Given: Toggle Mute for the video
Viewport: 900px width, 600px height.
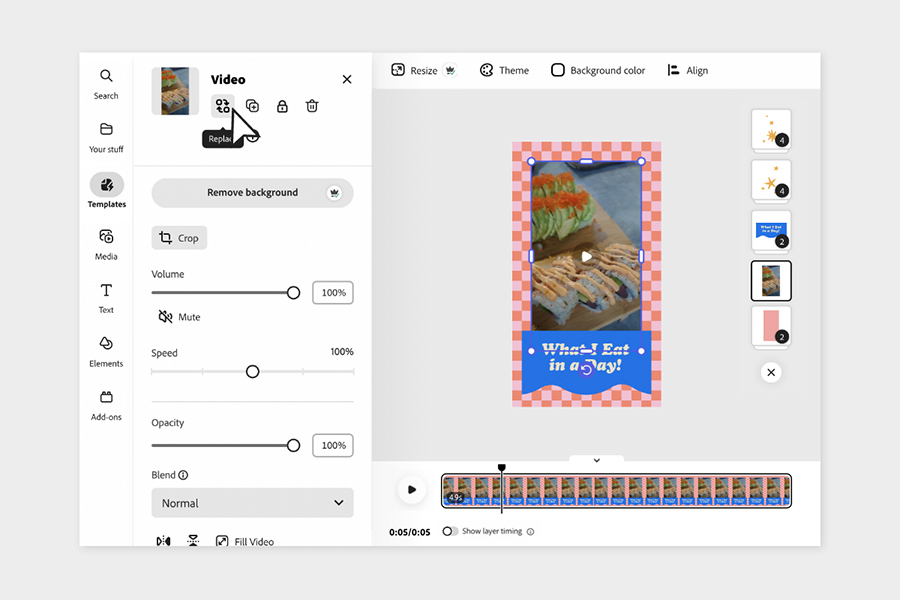Looking at the screenshot, I should (x=180, y=317).
